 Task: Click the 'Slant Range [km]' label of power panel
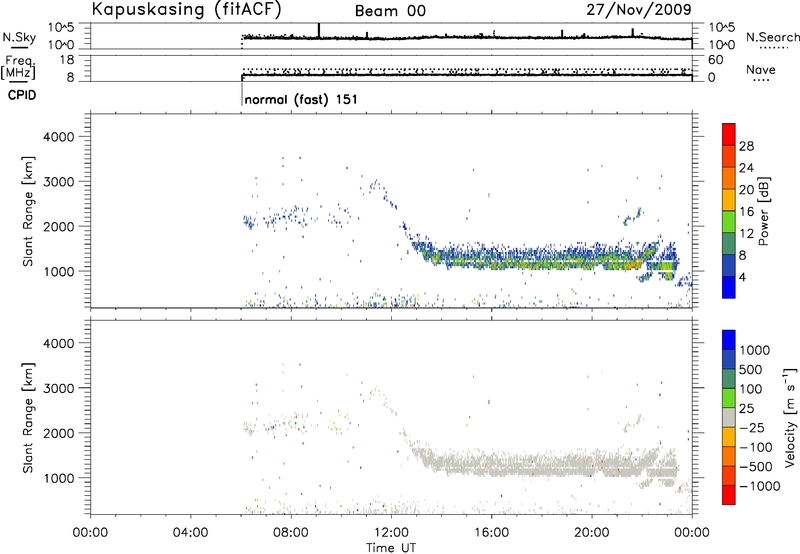[28, 211]
